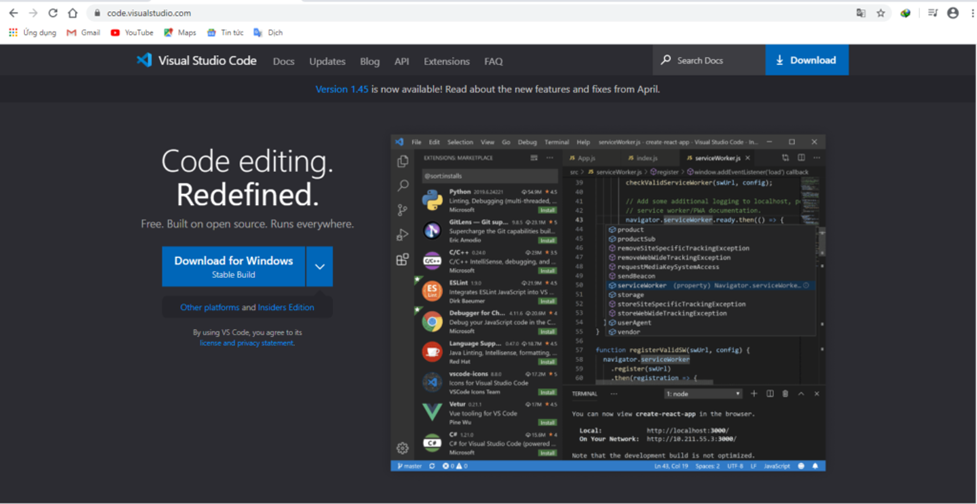This screenshot has height=504, width=977.
Task: Click the blue Download button in navbar
Action: 807,60
